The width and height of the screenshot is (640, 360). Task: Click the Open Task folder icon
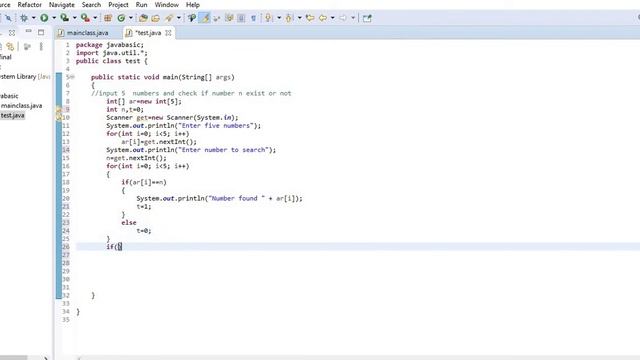pyautogui.click(x=156, y=18)
